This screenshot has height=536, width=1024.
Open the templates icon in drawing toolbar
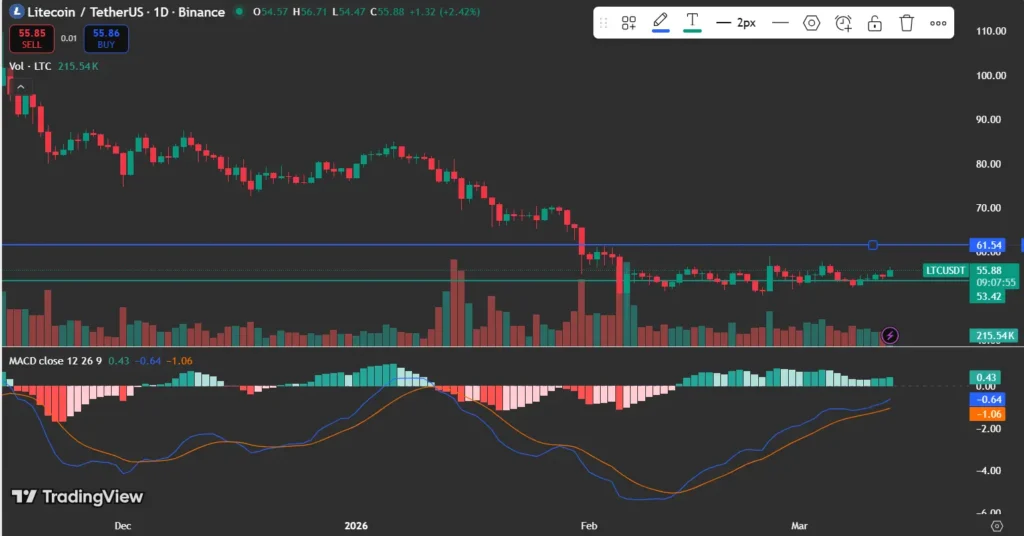(x=629, y=24)
